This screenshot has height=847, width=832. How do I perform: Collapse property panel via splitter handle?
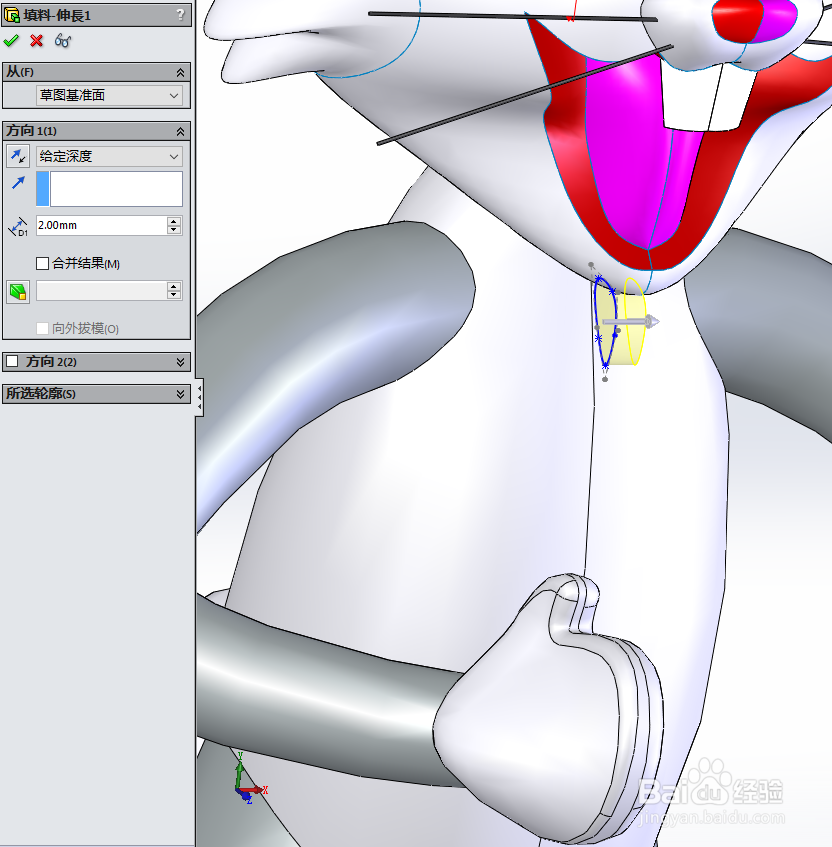tap(199, 397)
